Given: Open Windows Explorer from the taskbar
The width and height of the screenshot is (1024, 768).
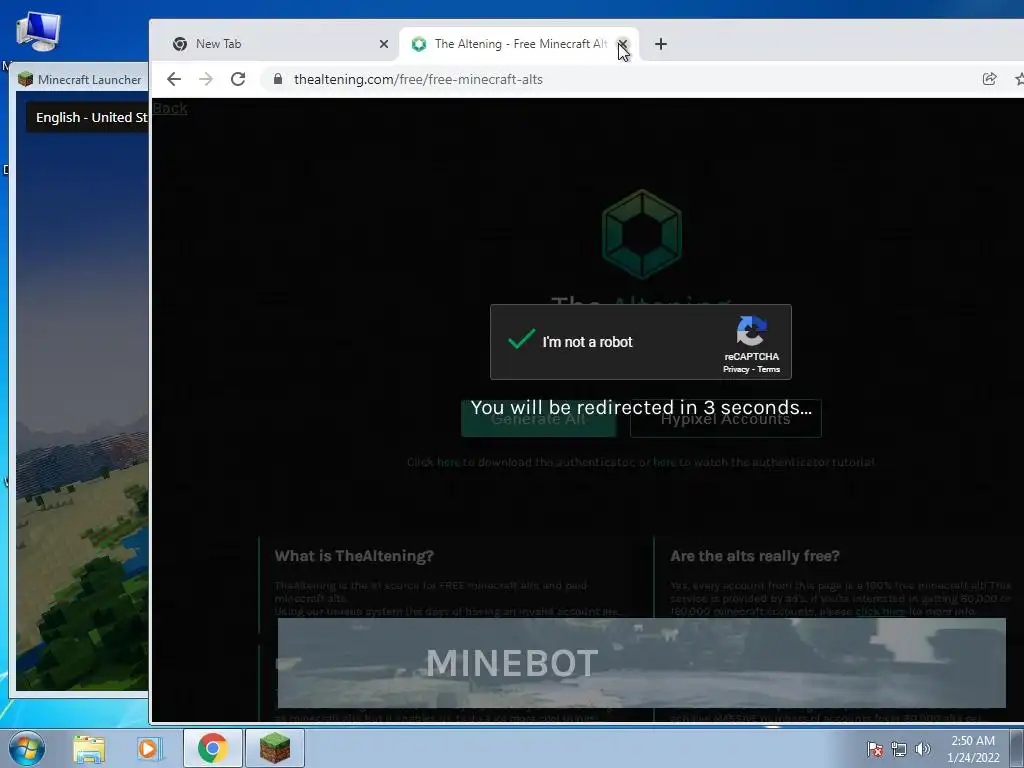Looking at the screenshot, I should click(89, 748).
